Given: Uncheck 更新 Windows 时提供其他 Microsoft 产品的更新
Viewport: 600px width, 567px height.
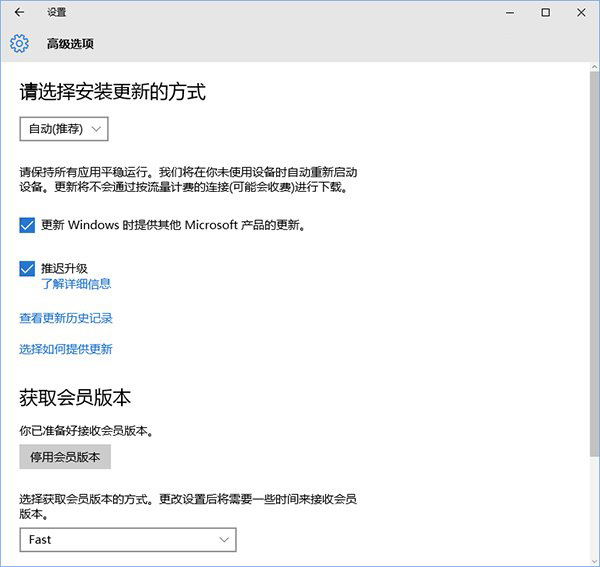Looking at the screenshot, I should (28, 225).
